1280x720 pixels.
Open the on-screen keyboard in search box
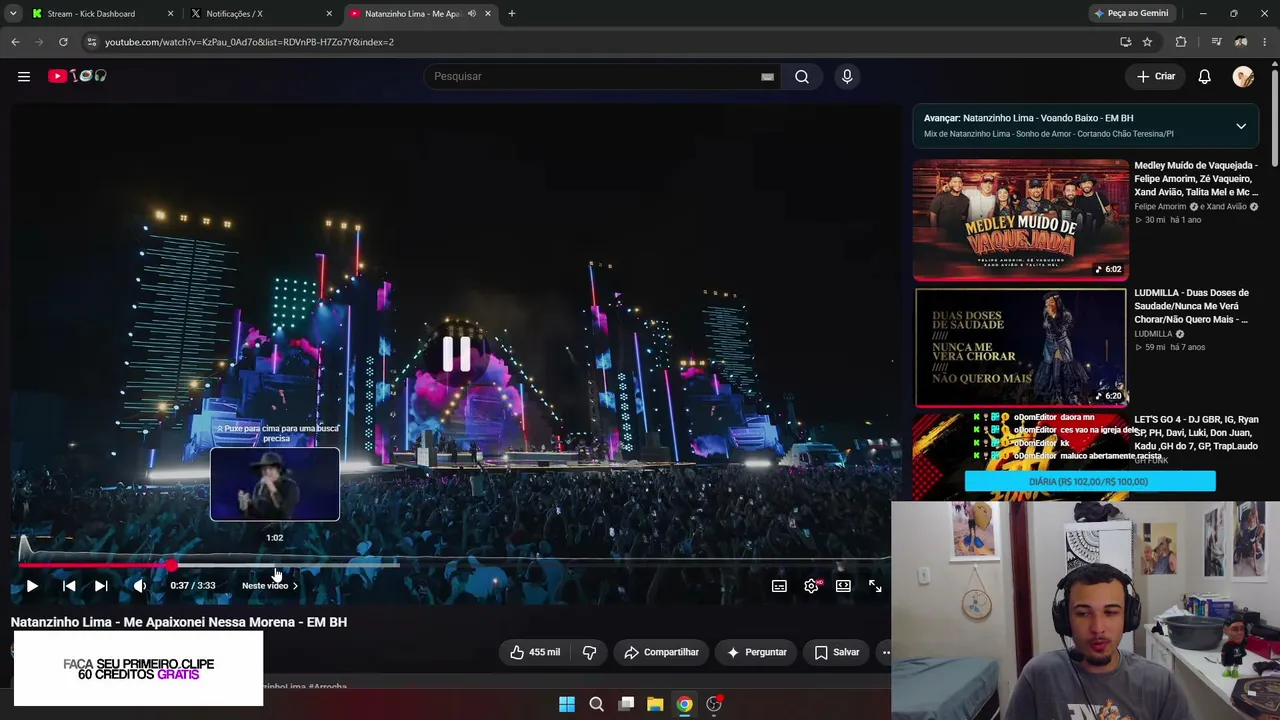pyautogui.click(x=767, y=76)
